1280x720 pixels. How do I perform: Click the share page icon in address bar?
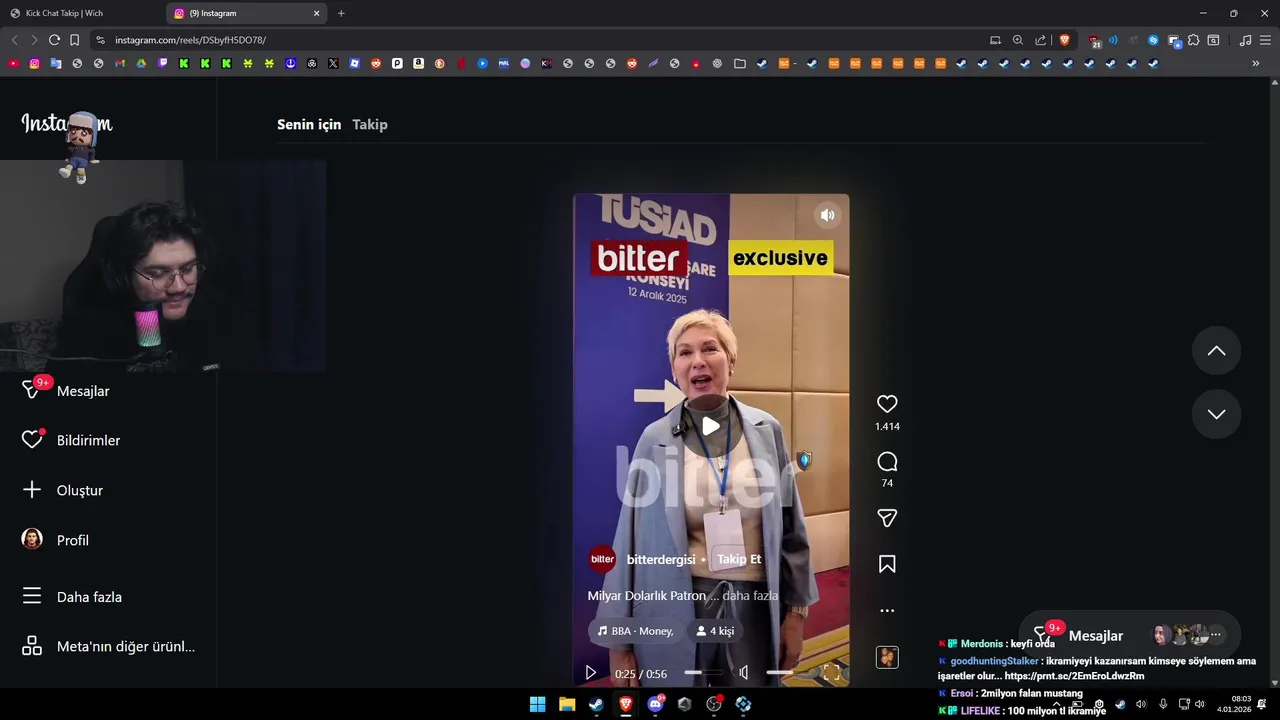coord(1041,40)
